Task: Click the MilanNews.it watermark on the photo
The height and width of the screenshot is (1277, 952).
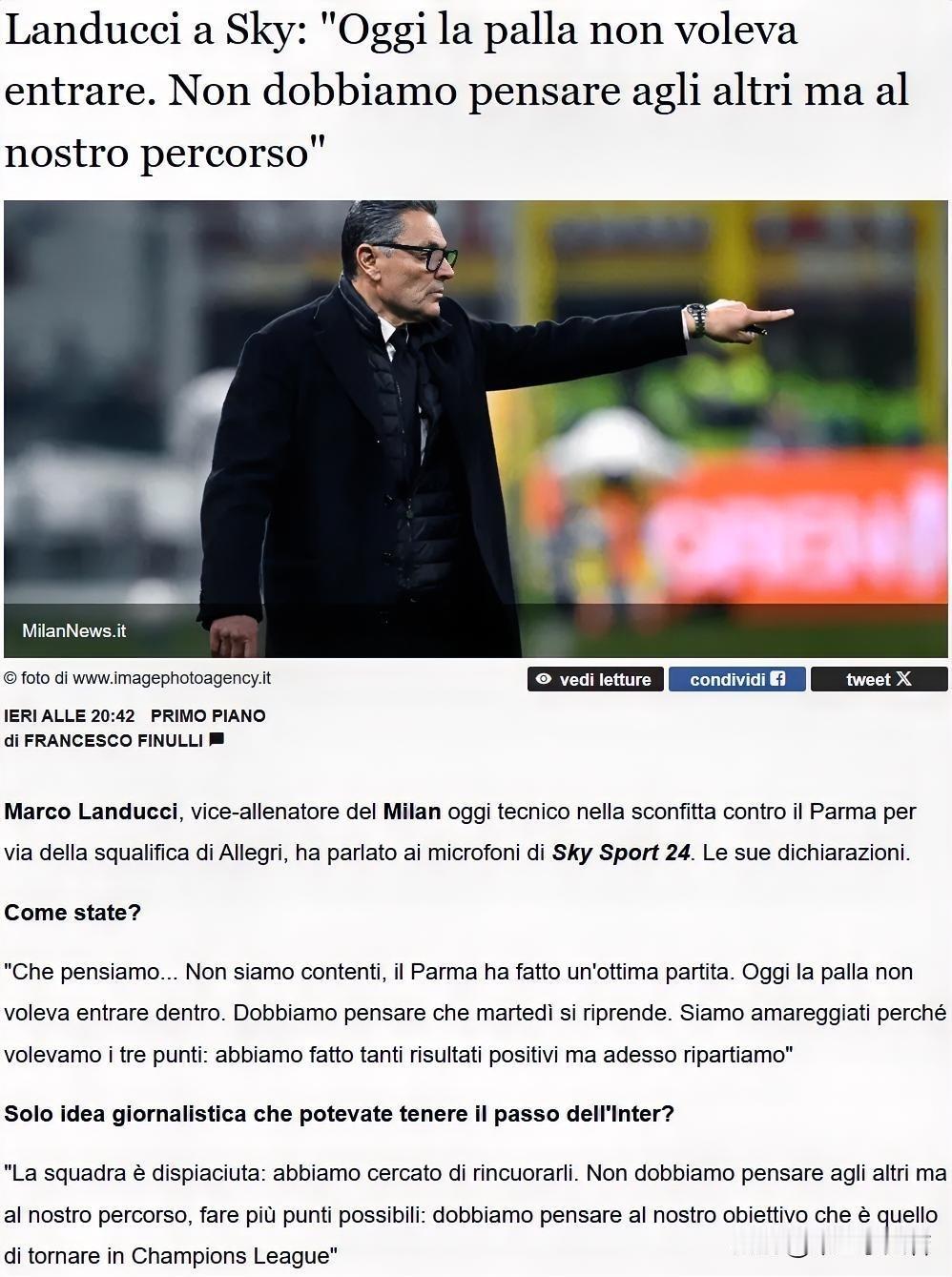Action: point(74,631)
